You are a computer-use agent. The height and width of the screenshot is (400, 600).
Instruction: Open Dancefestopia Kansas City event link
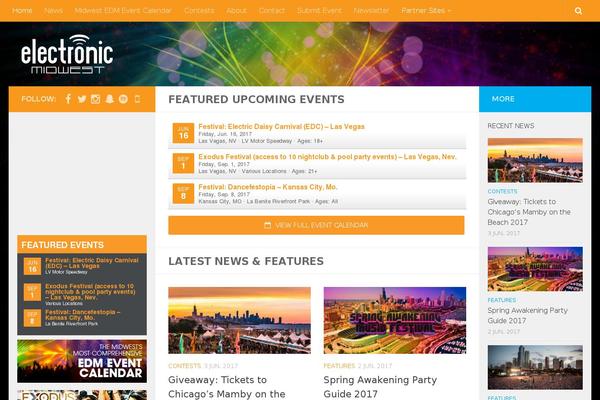[x=268, y=187]
